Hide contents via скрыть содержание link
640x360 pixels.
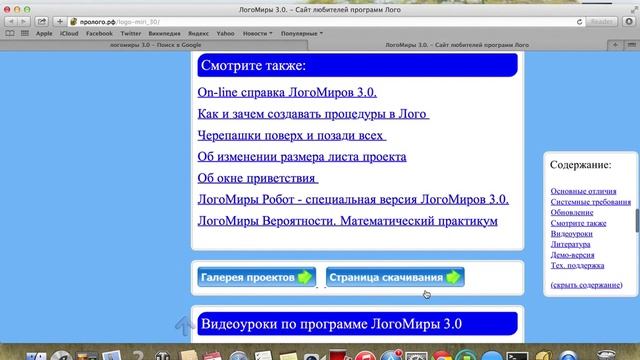tap(587, 285)
